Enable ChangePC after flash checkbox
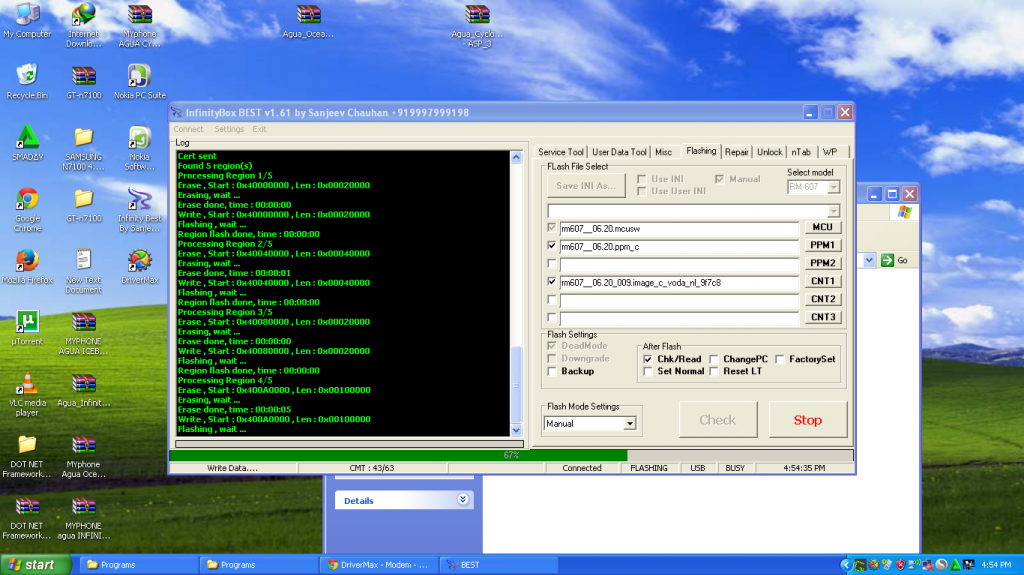This screenshot has height=575, width=1024. click(x=714, y=359)
